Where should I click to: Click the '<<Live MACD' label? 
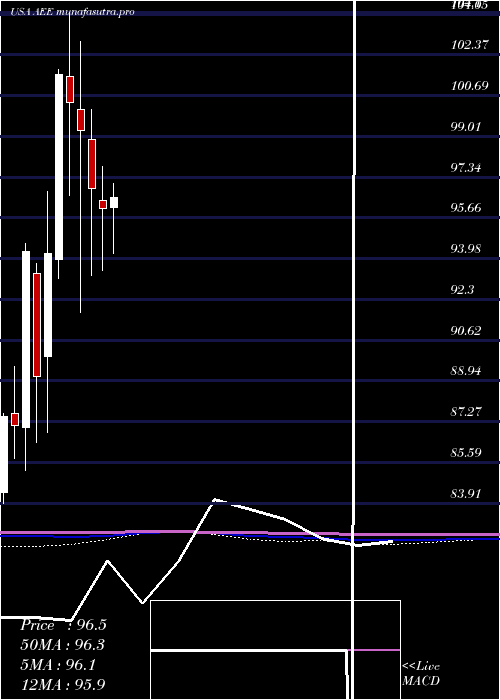[421, 673]
